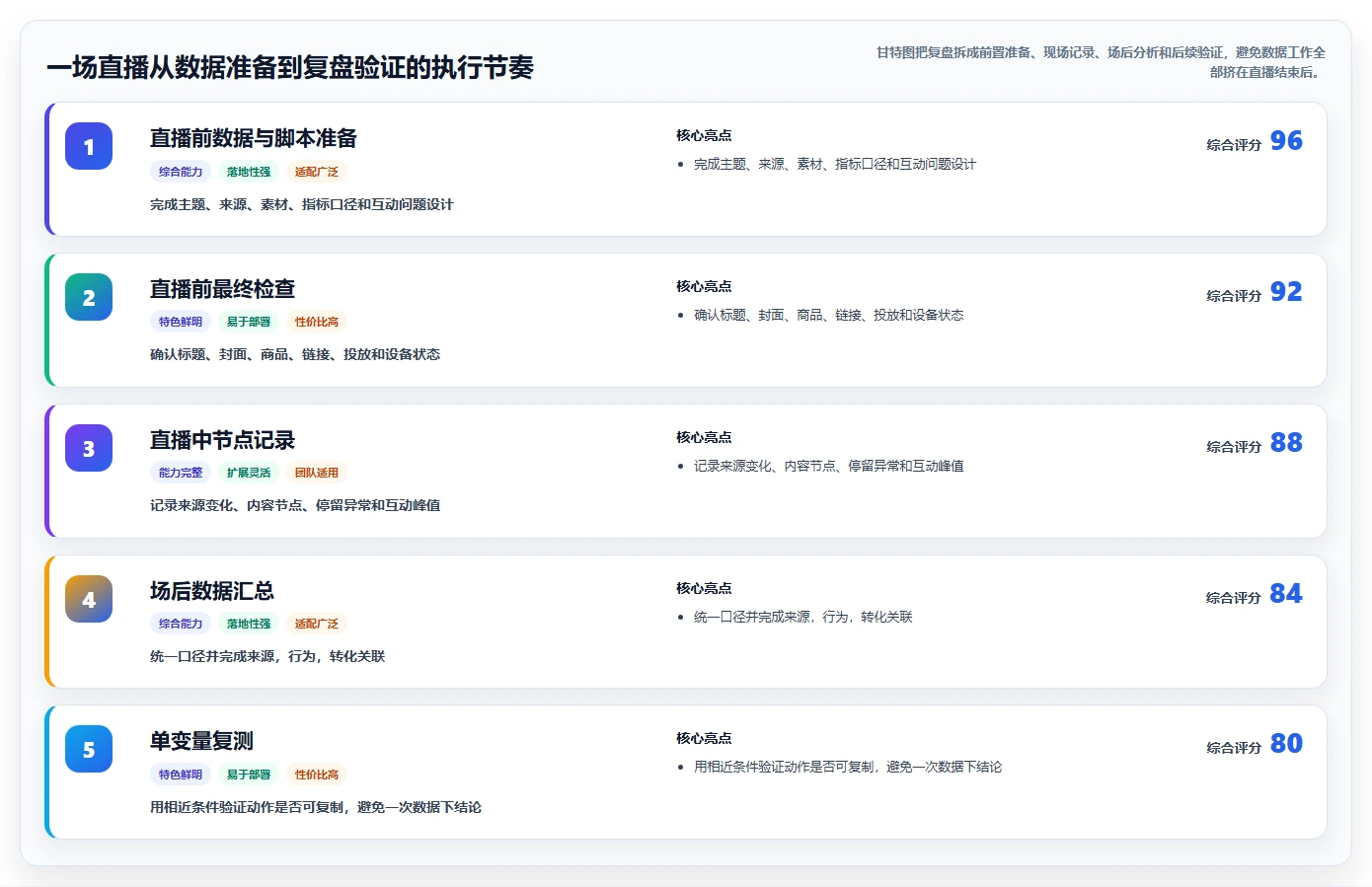This screenshot has width=1372, height=887.
Task: Select 落地性强 tag in 场后数据汇总 card
Action: 249,624
